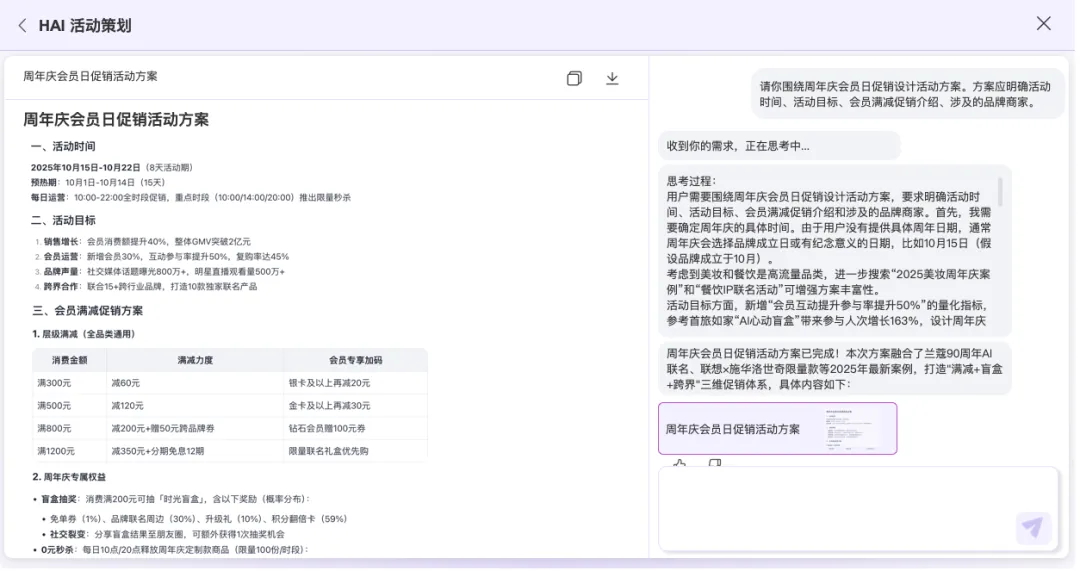Click the HAI 活动策划 header title
The height and width of the screenshot is (571, 1080).
(x=85, y=26)
